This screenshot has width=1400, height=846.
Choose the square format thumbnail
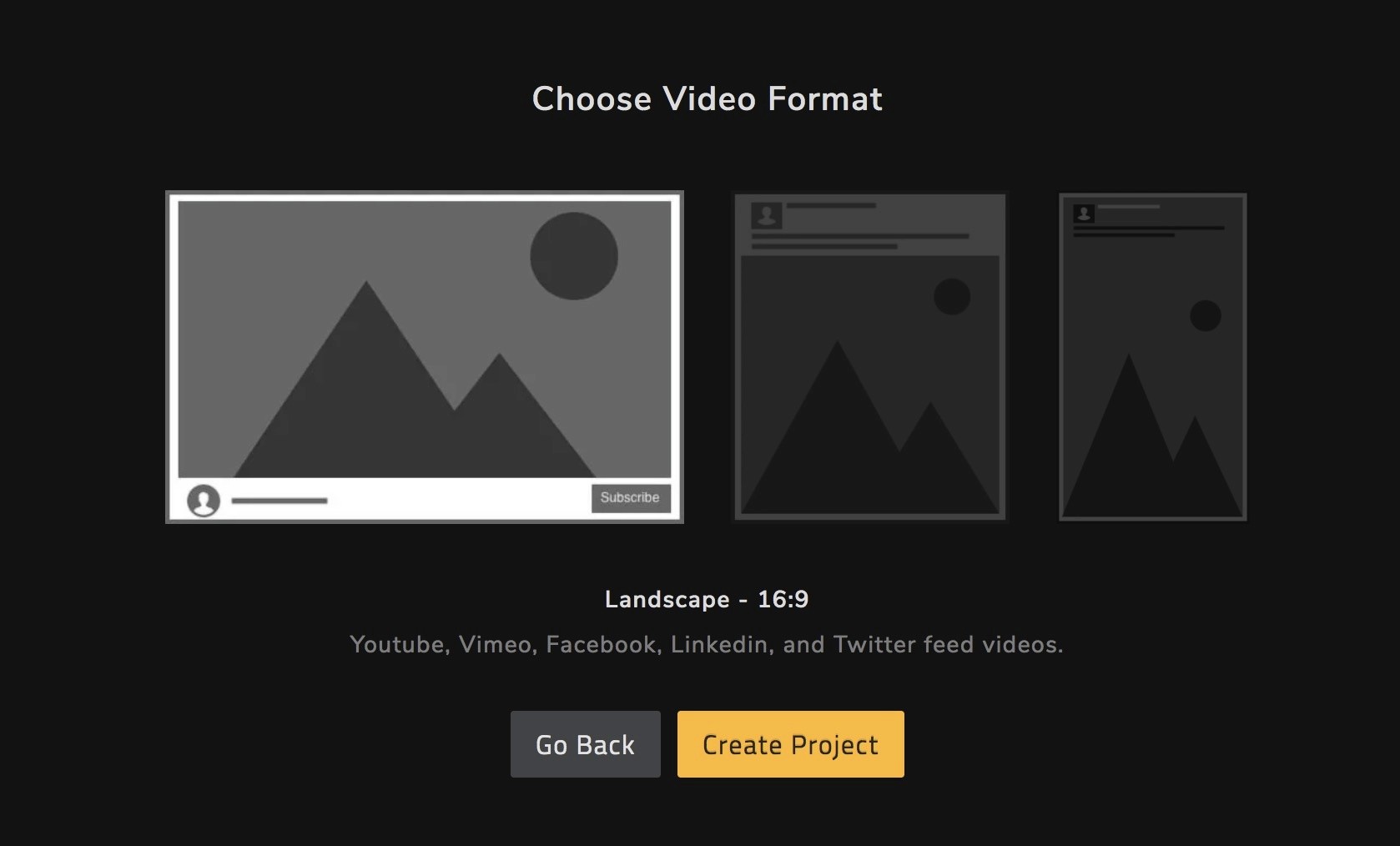(x=869, y=356)
